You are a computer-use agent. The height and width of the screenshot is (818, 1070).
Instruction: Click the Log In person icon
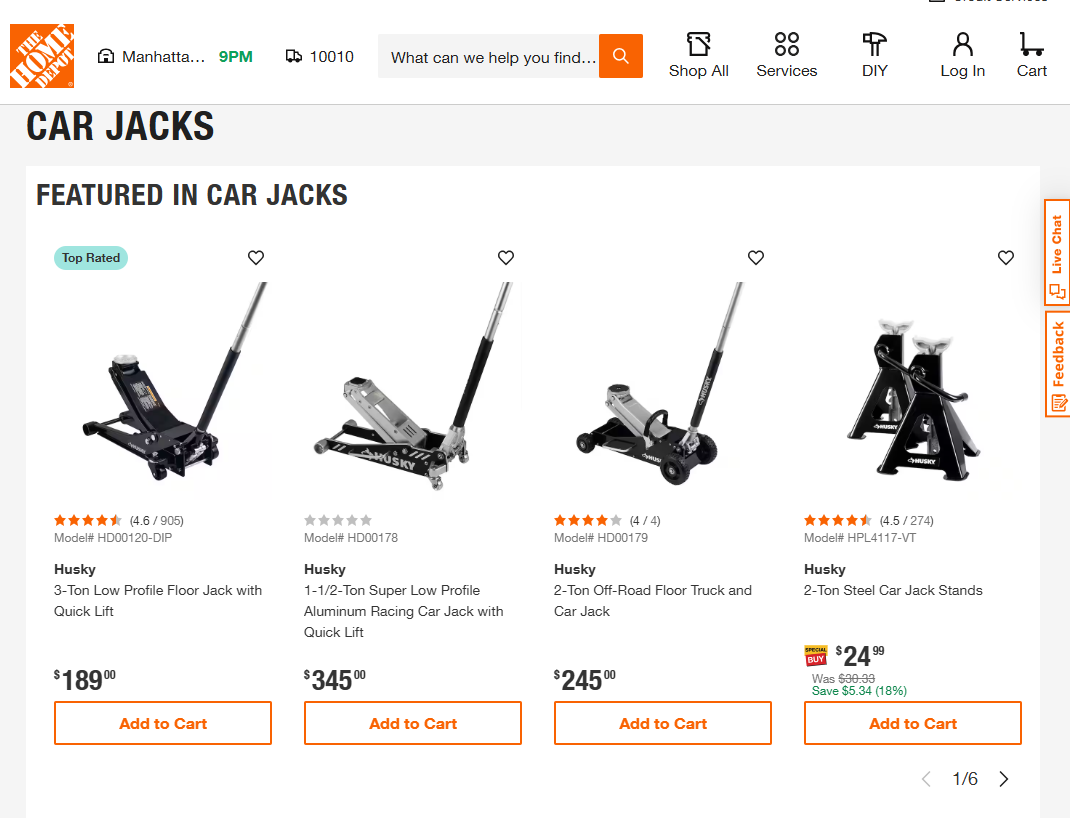pos(961,45)
